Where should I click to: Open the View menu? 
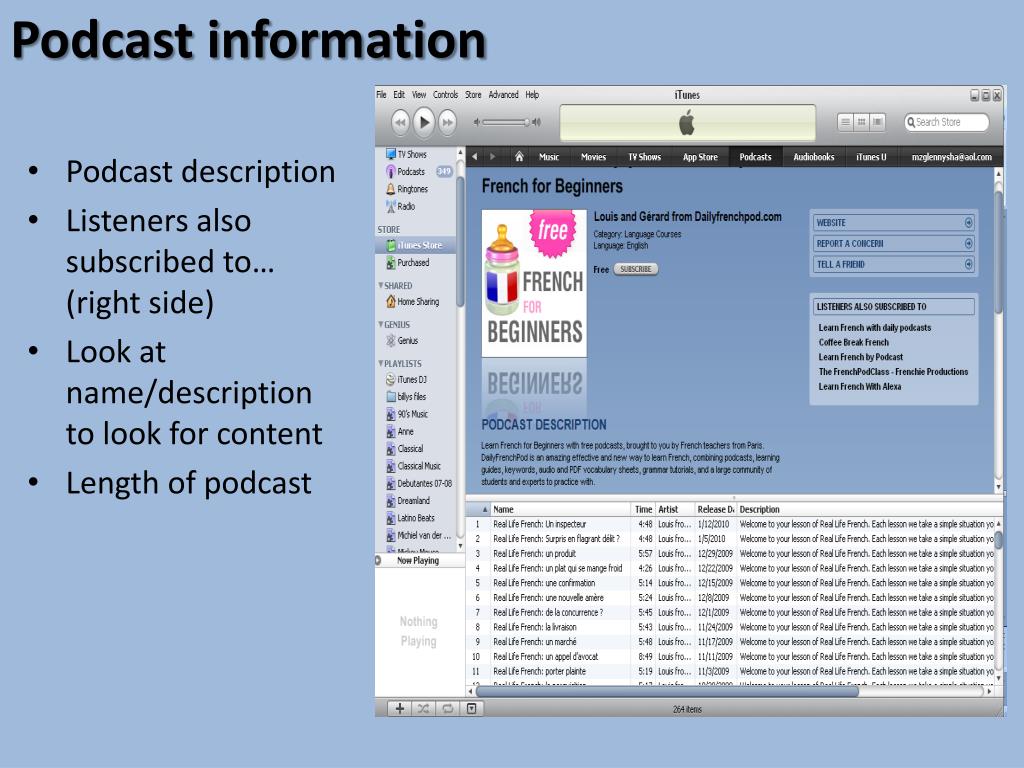point(419,95)
